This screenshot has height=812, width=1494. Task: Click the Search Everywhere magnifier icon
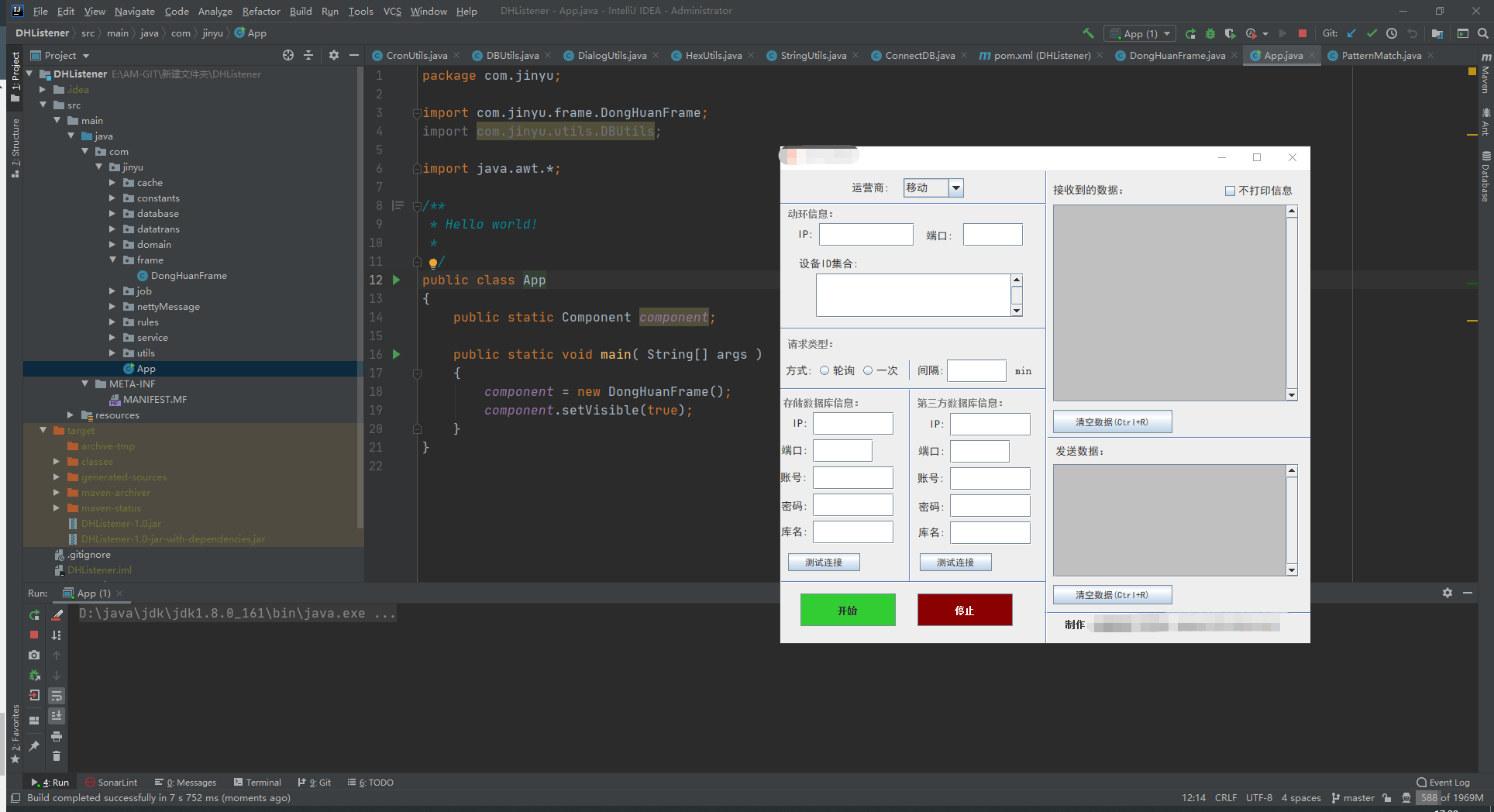pyautogui.click(x=1482, y=33)
